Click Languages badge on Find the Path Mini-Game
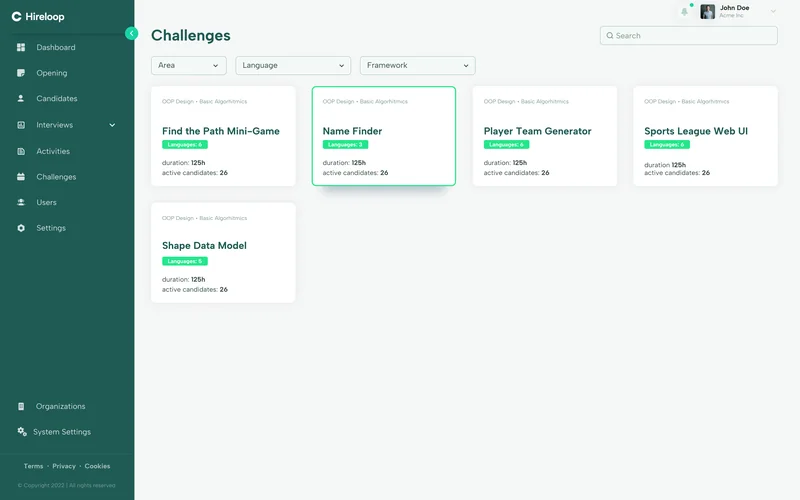 coord(185,145)
